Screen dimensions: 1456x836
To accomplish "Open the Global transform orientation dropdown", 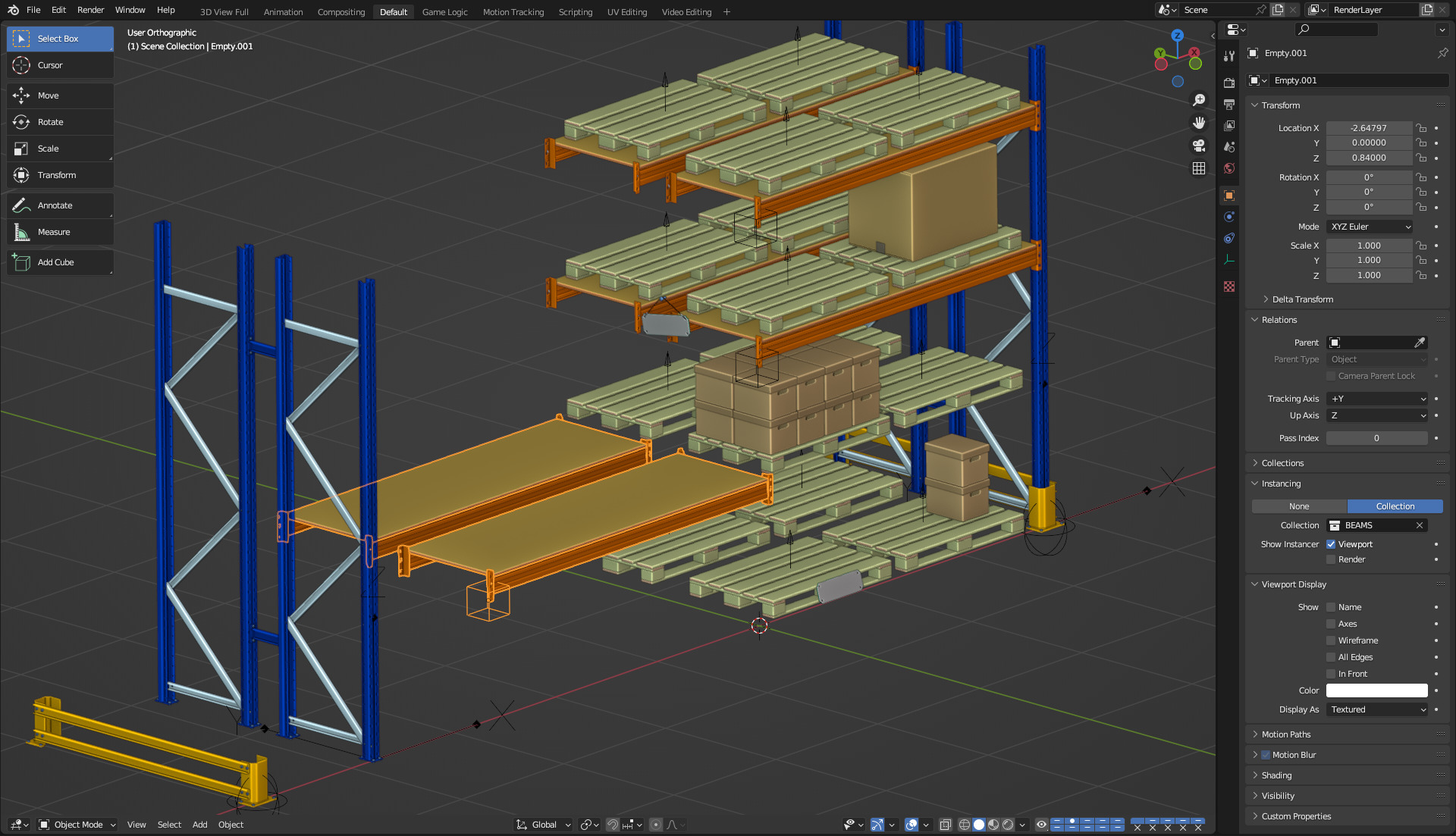I will click(x=544, y=825).
